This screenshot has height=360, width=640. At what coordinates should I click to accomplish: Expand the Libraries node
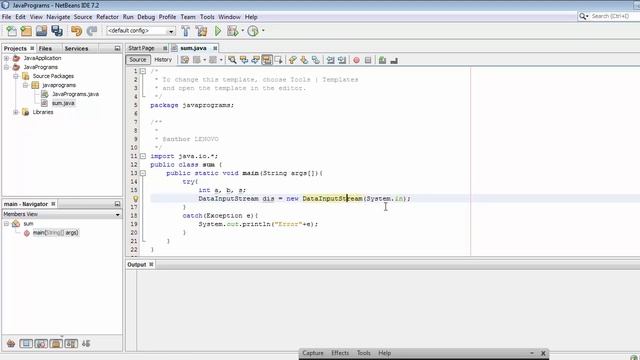click(16, 112)
